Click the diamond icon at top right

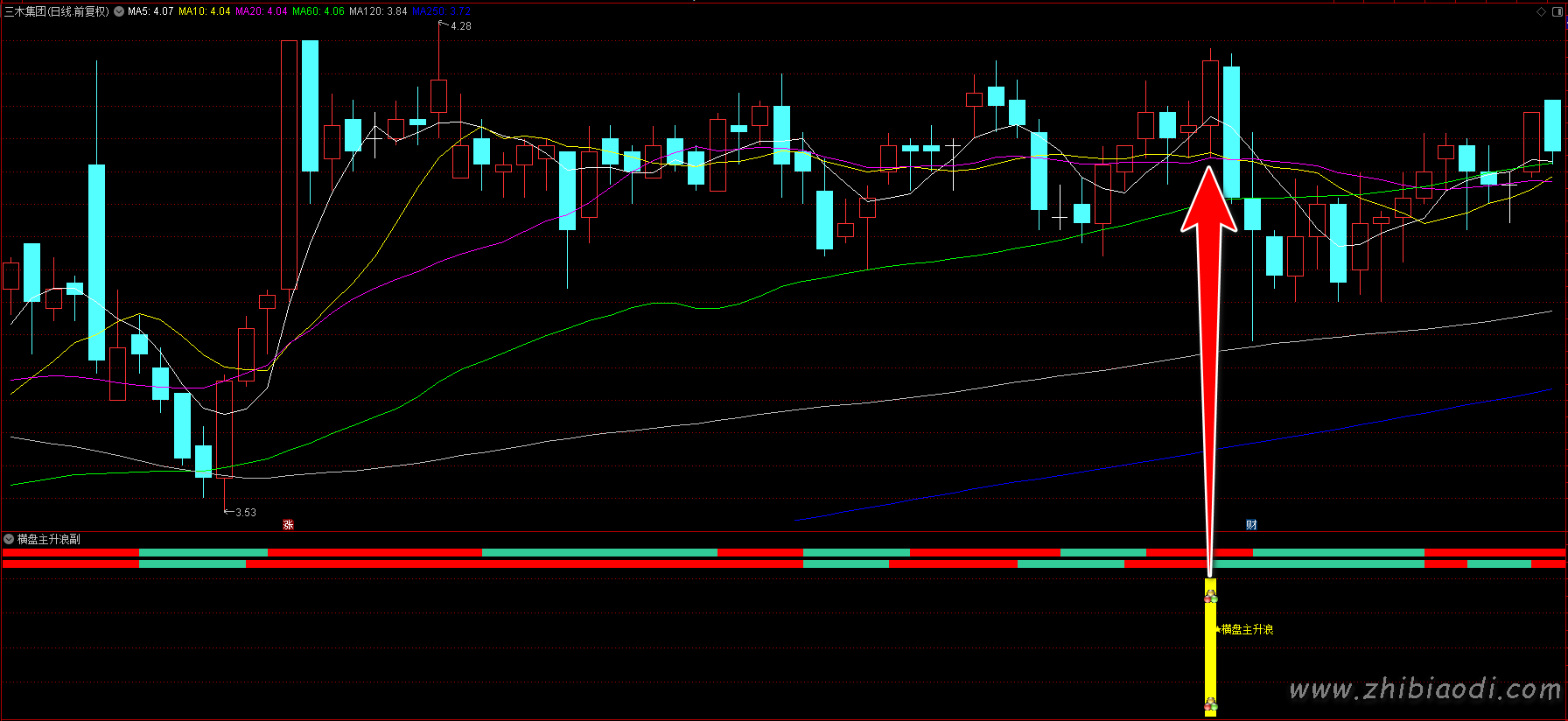pos(1542,11)
